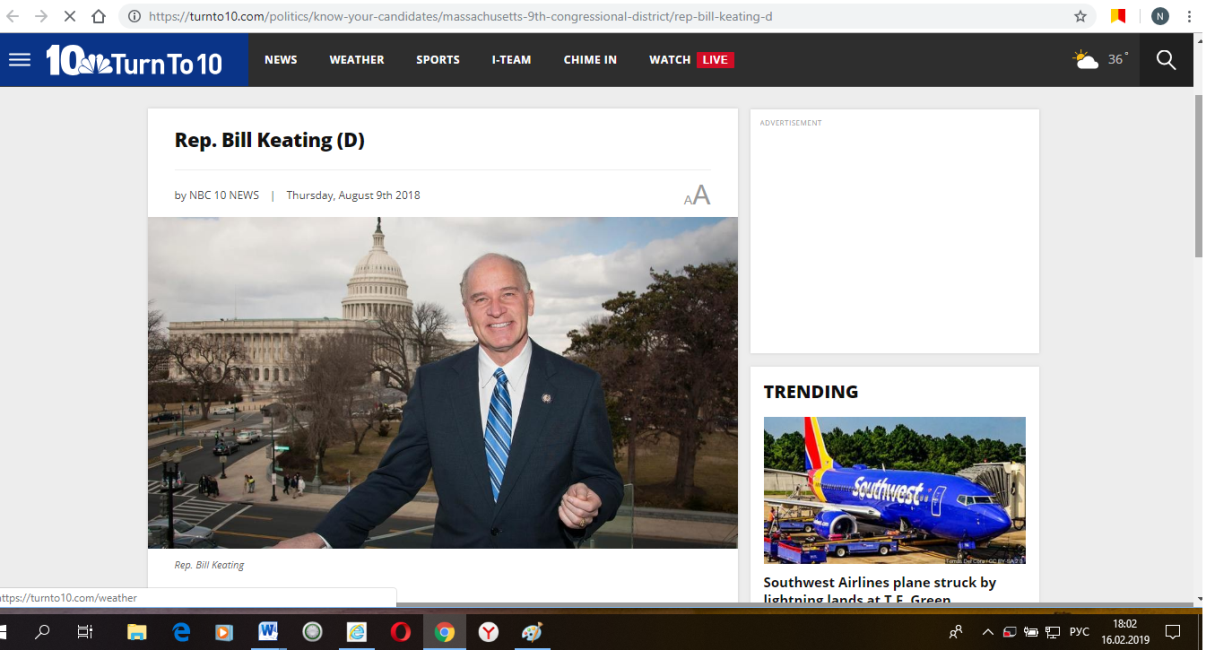1206x650 pixels.
Task: Open Southwest Airlines plane struck by lightning headline
Action: coord(880,590)
